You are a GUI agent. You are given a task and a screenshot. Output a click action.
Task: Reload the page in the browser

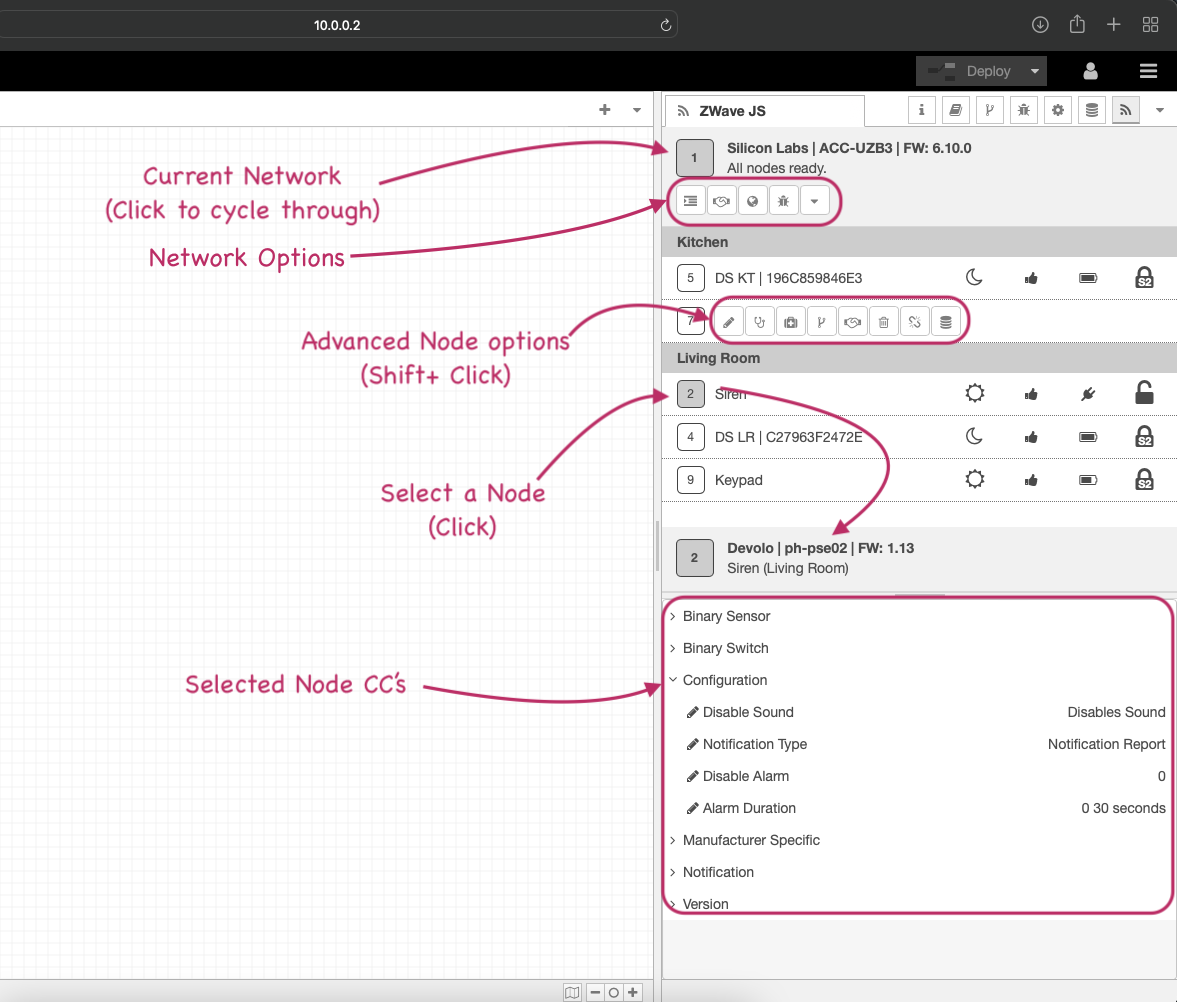[x=665, y=25]
